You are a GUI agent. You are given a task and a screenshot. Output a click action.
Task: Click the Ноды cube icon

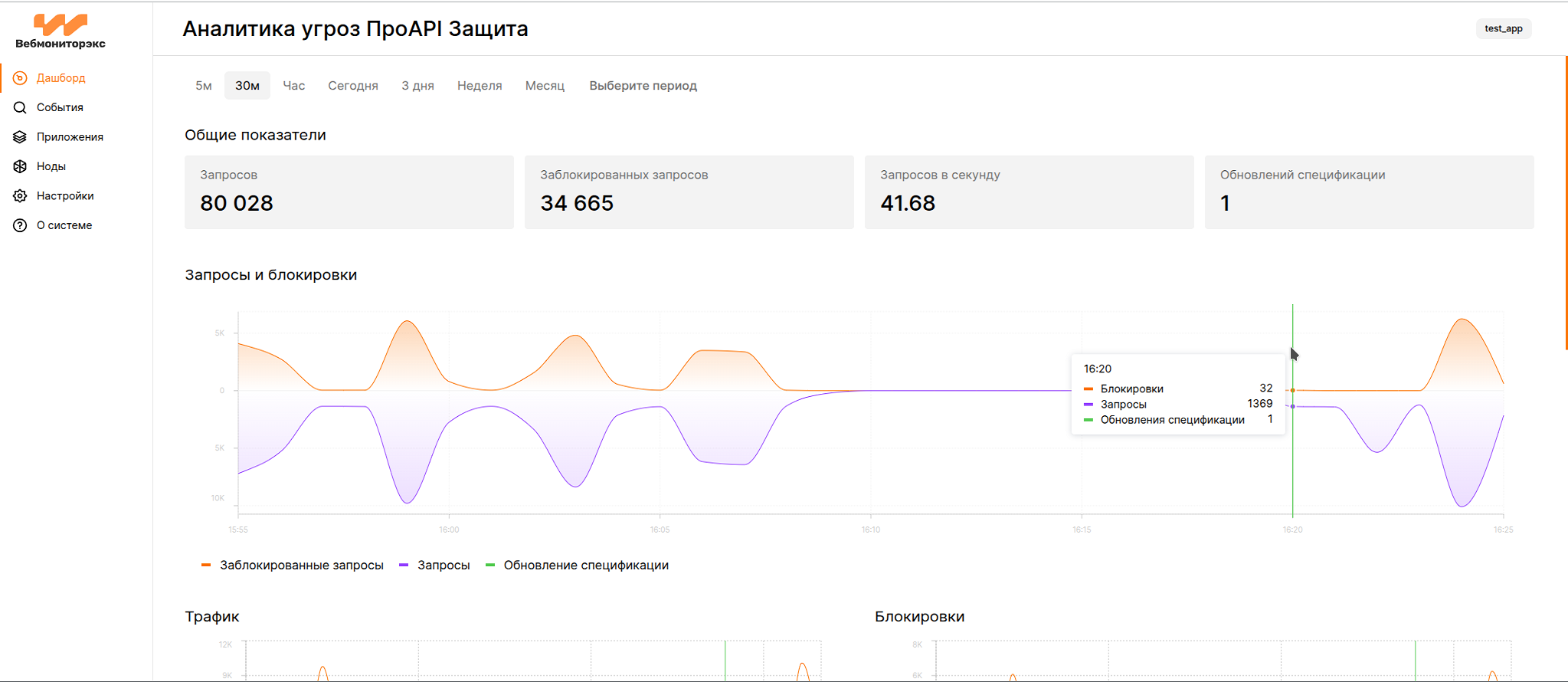point(20,166)
